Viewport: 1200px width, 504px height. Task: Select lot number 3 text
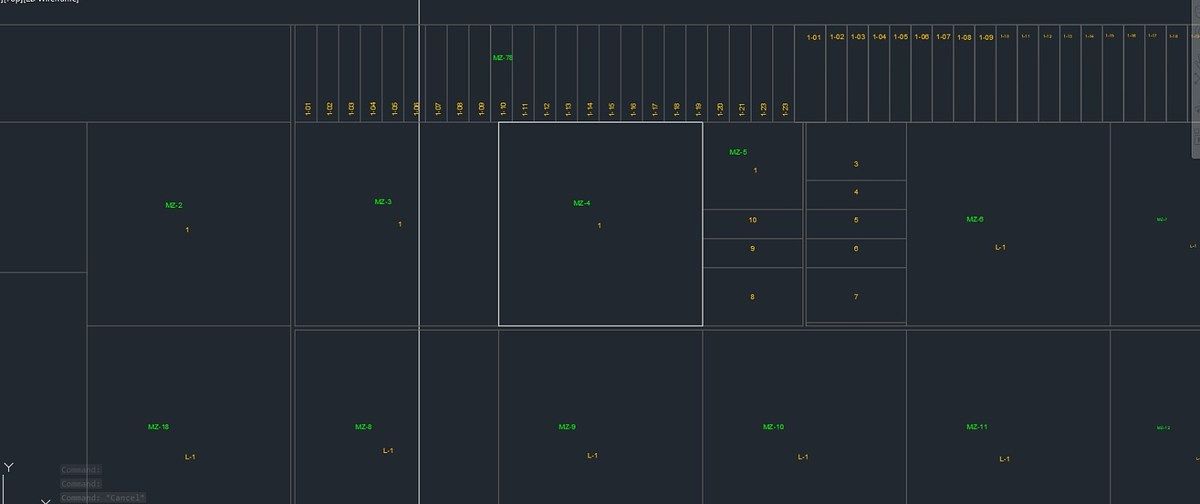[x=856, y=164]
